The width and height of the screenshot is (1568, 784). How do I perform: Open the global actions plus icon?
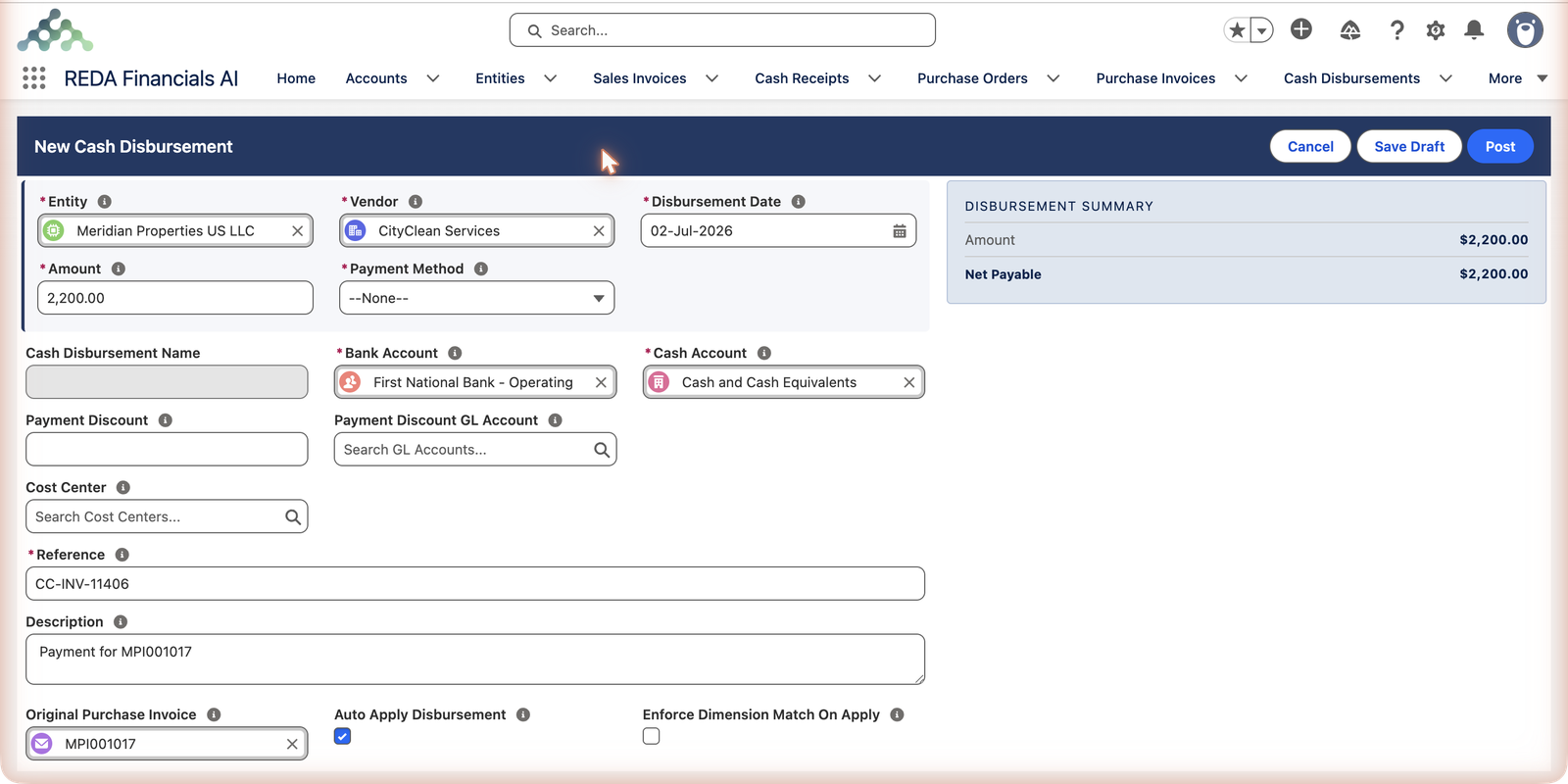(x=1301, y=29)
